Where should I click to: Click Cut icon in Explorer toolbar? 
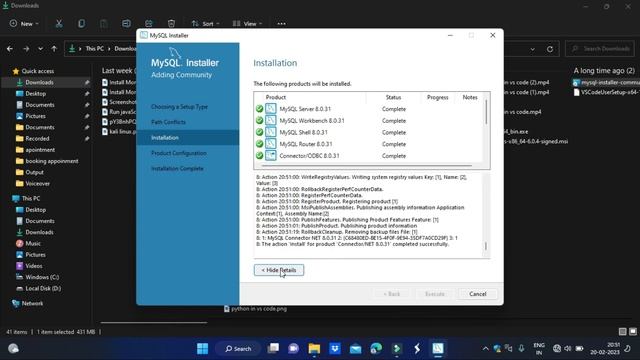point(59,24)
